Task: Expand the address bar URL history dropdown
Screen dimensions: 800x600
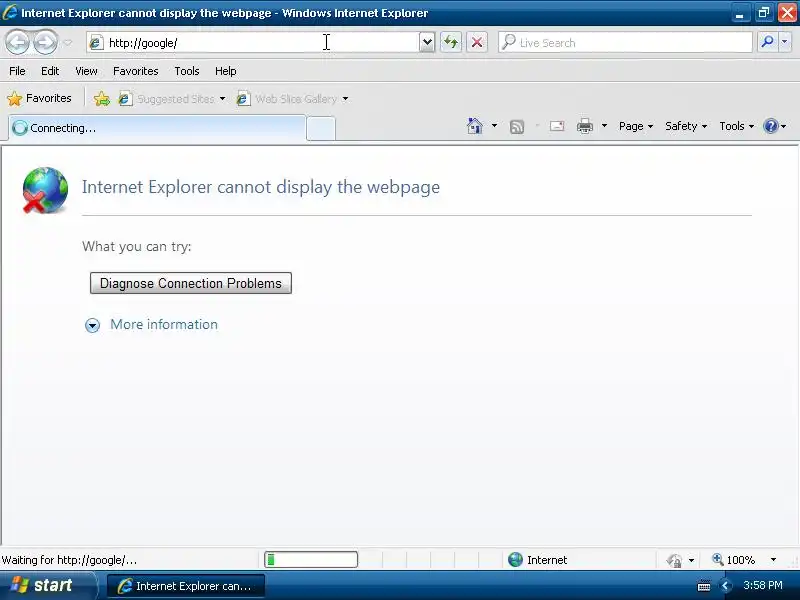Action: click(x=427, y=42)
